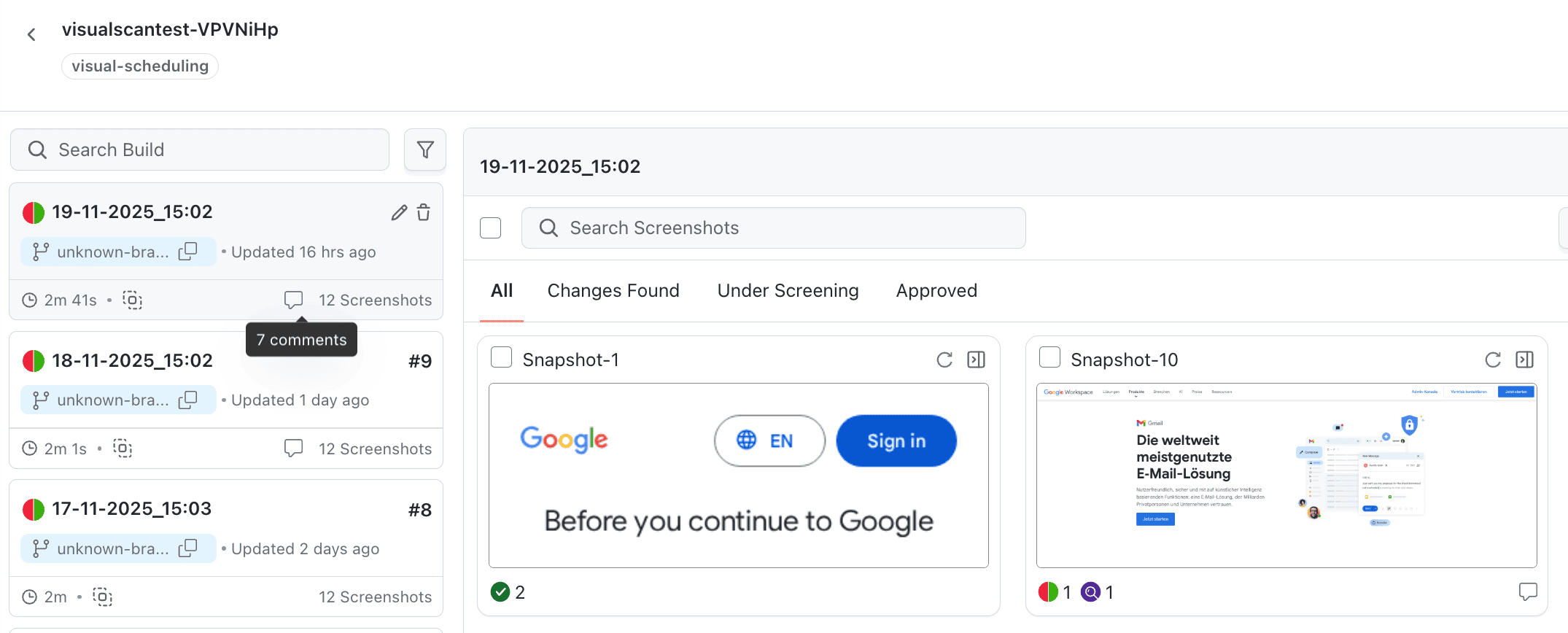Click the dashed-square icon on 17-11-2025_15:03 build
Image resolution: width=1568 pixels, height=633 pixels.
pos(102,597)
